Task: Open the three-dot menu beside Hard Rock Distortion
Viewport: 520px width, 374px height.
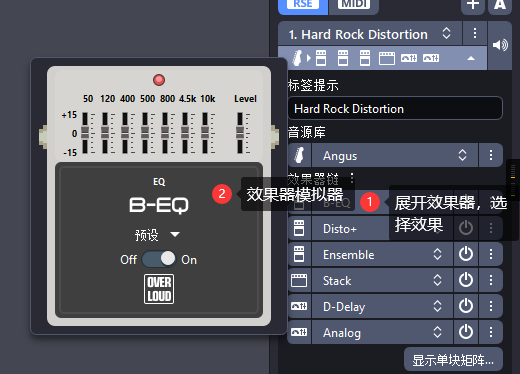Action: click(x=475, y=33)
